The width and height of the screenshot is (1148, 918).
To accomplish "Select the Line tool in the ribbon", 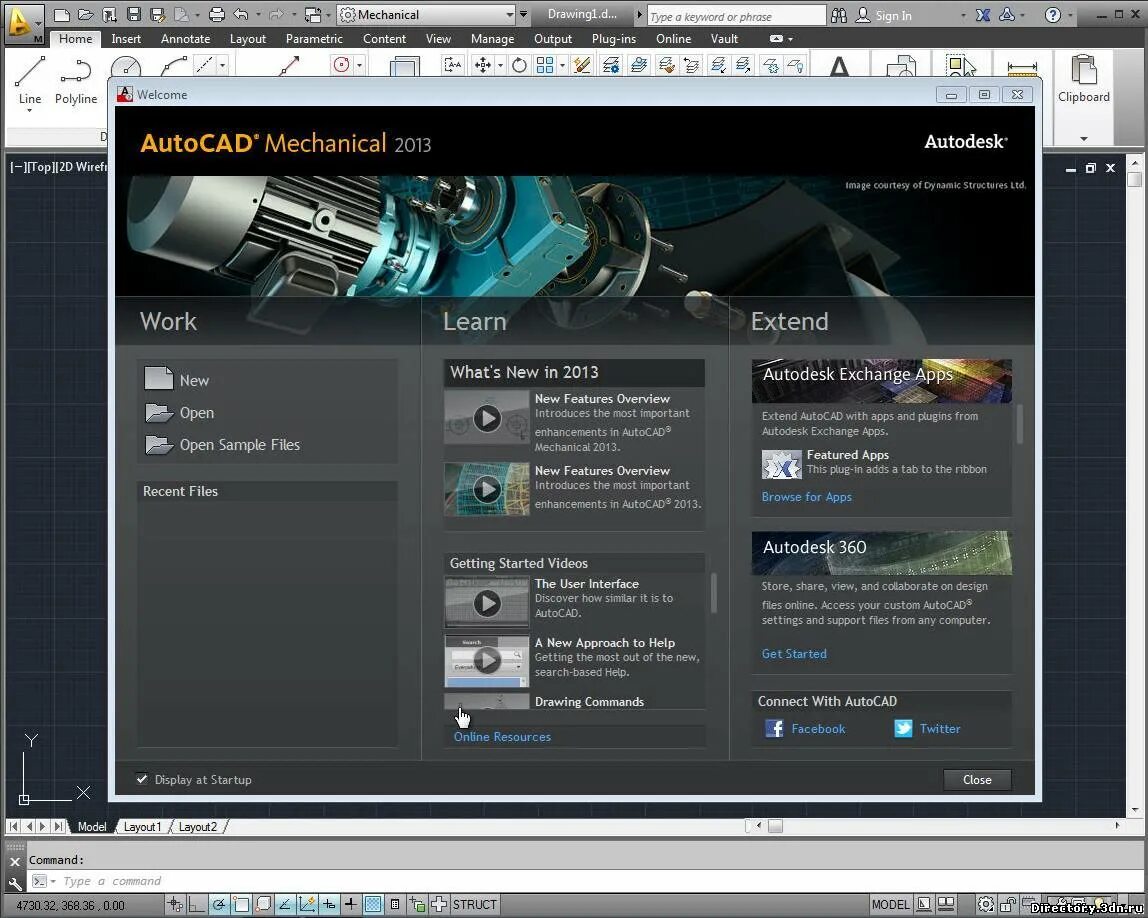I will pos(30,81).
